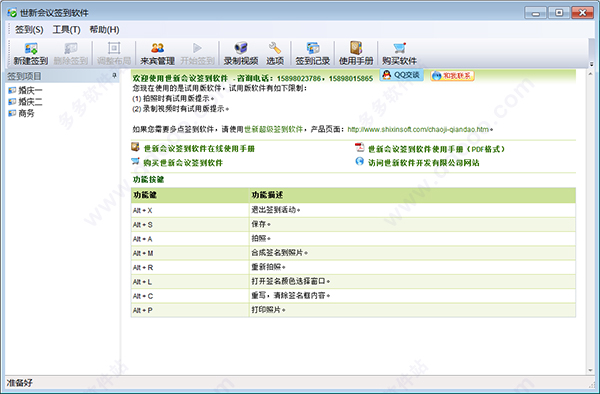Screen dimensions: 600x394
Task: Click the Alt + L shortcut cell
Action: (x=190, y=282)
